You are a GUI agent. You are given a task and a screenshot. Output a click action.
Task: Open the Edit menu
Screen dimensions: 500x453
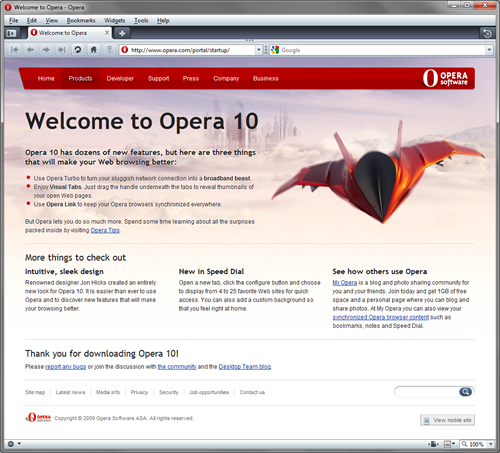coord(32,21)
